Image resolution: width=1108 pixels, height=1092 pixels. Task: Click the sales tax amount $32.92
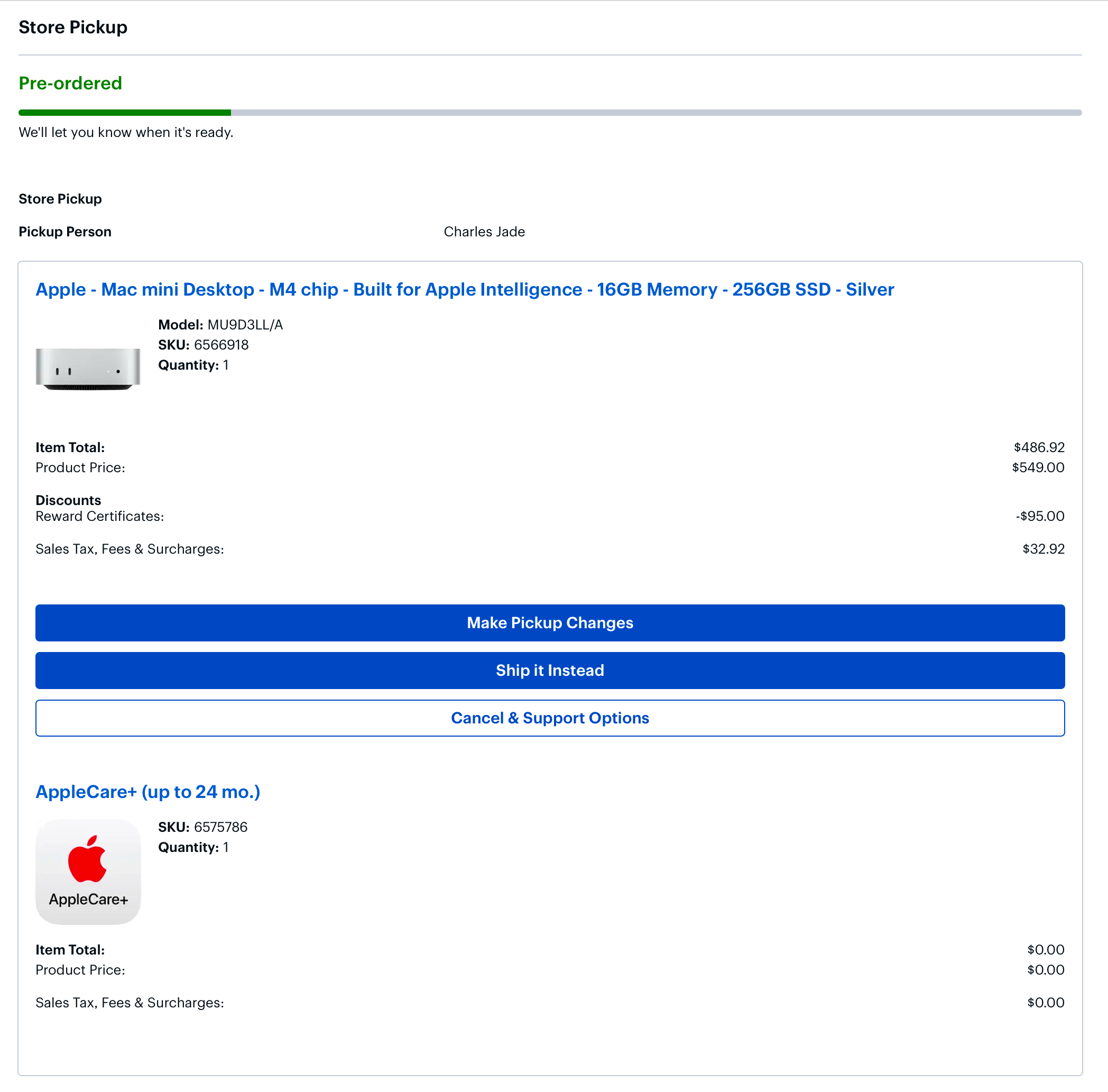click(1043, 549)
